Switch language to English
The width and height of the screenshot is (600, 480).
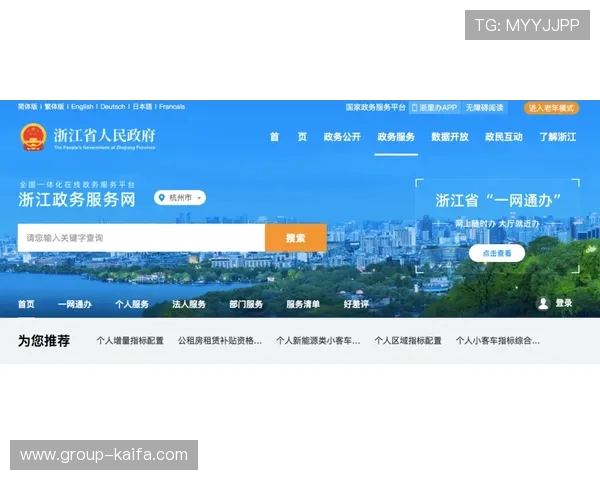coord(82,106)
